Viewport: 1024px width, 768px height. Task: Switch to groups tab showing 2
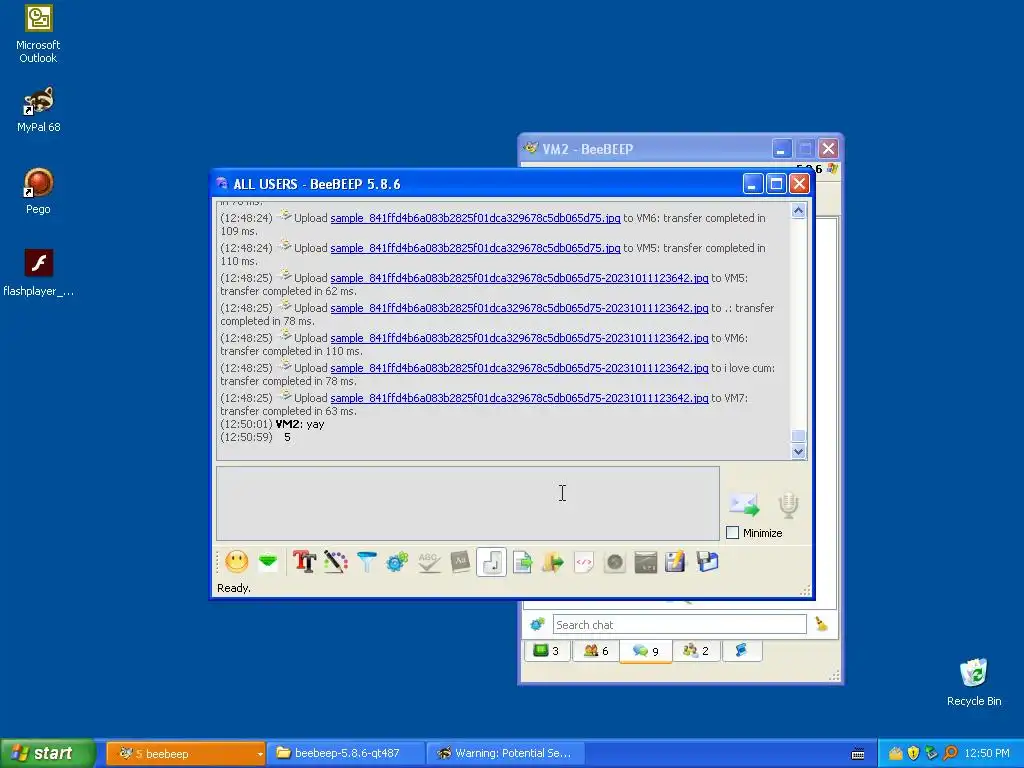pyautogui.click(x=696, y=650)
